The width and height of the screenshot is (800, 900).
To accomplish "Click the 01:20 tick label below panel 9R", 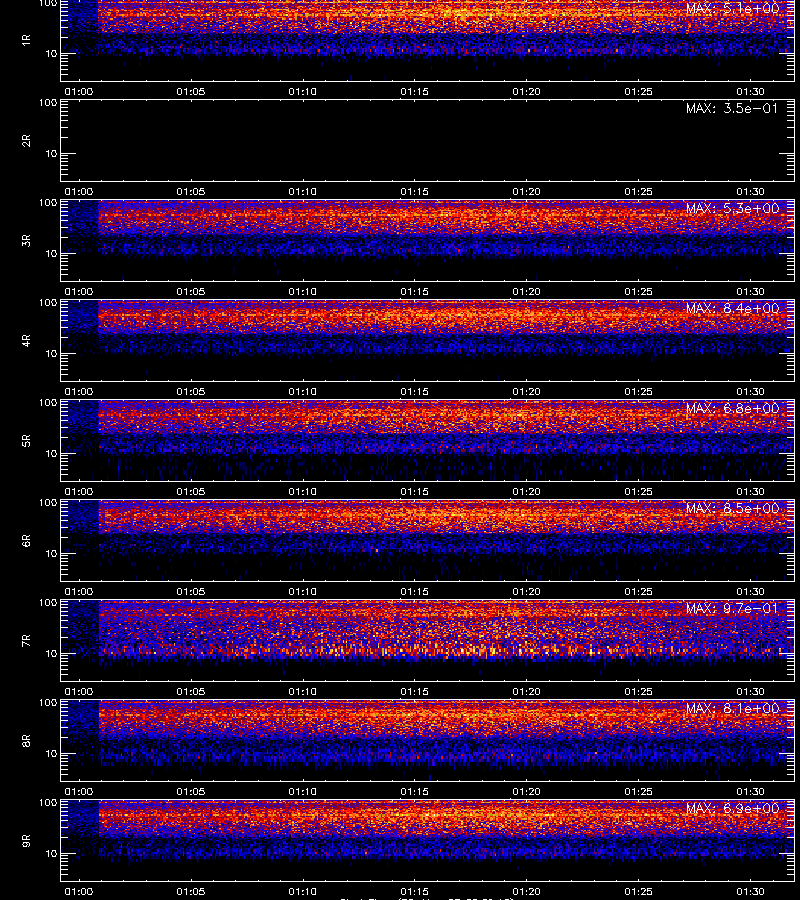I will pyautogui.click(x=526, y=891).
